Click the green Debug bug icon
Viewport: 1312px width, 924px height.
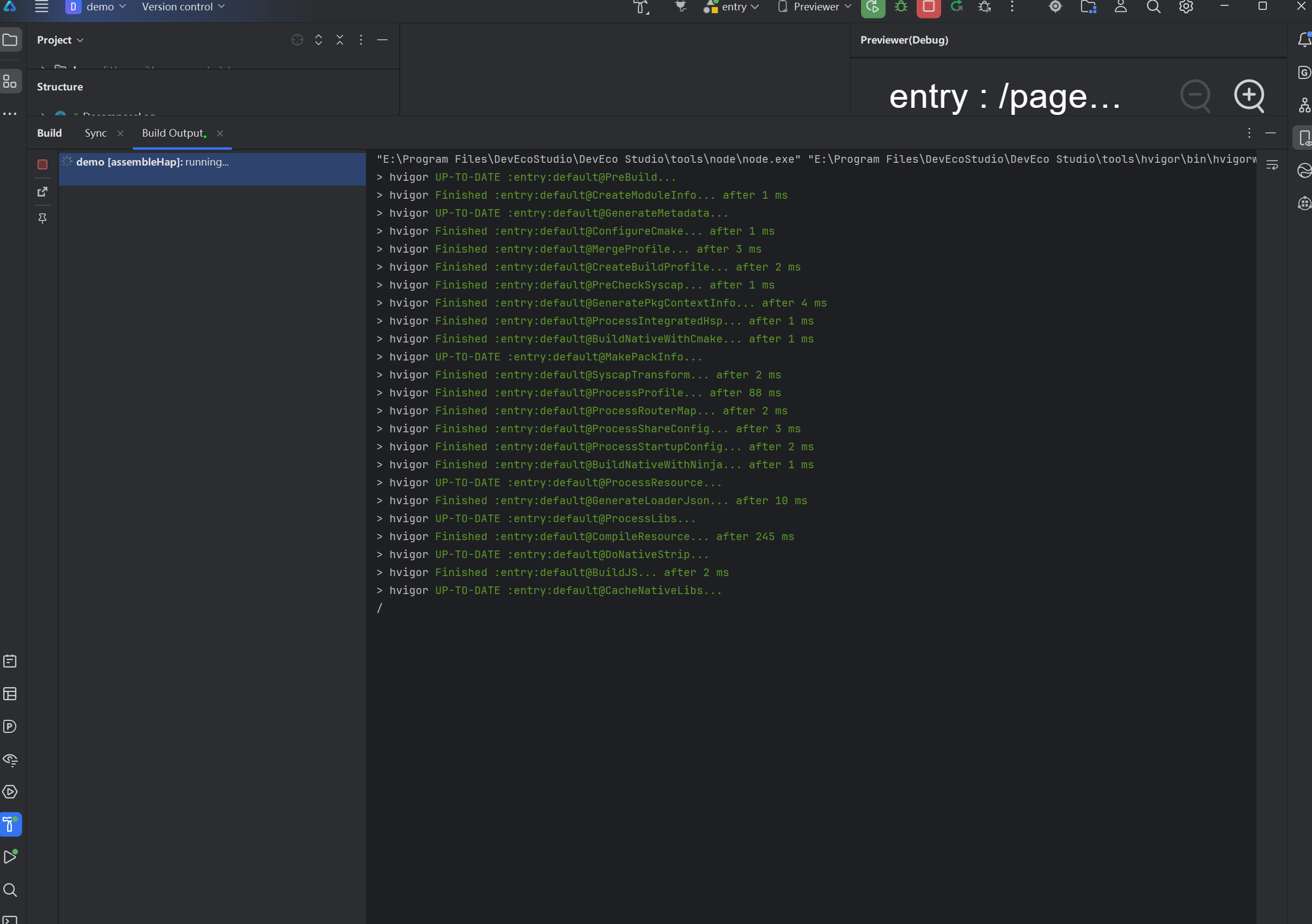[x=901, y=7]
